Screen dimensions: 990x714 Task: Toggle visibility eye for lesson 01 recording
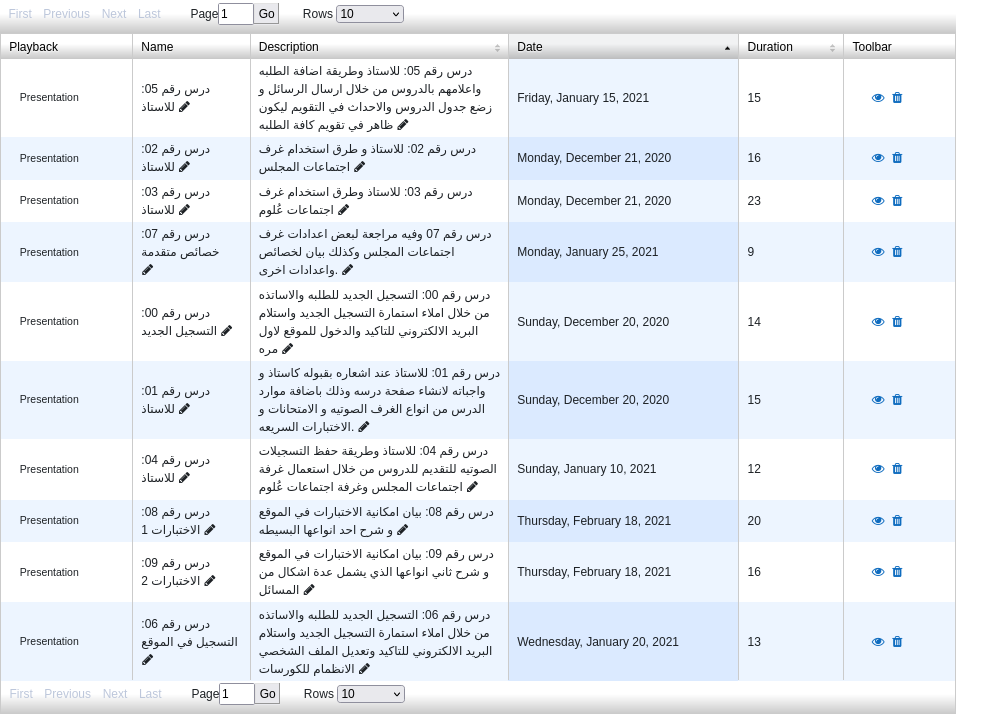(x=878, y=400)
